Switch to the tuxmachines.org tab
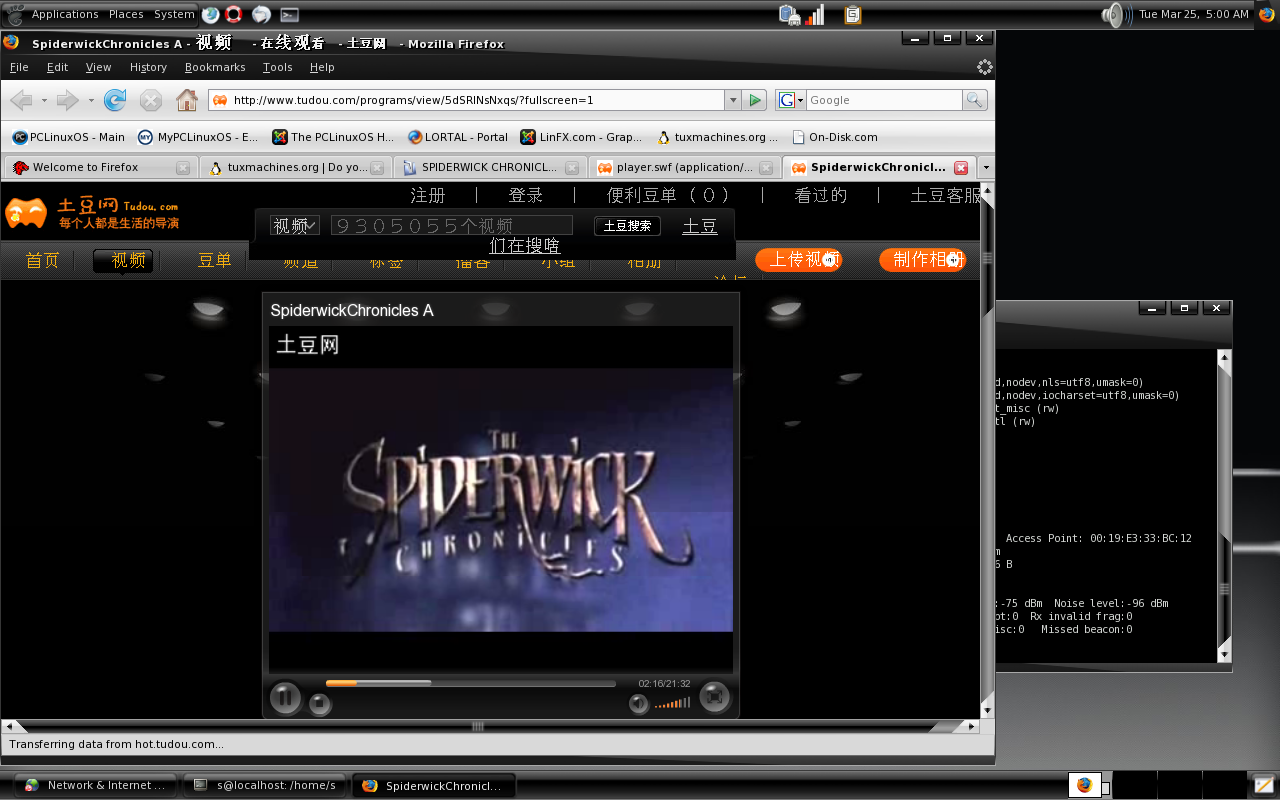 [x=295, y=167]
